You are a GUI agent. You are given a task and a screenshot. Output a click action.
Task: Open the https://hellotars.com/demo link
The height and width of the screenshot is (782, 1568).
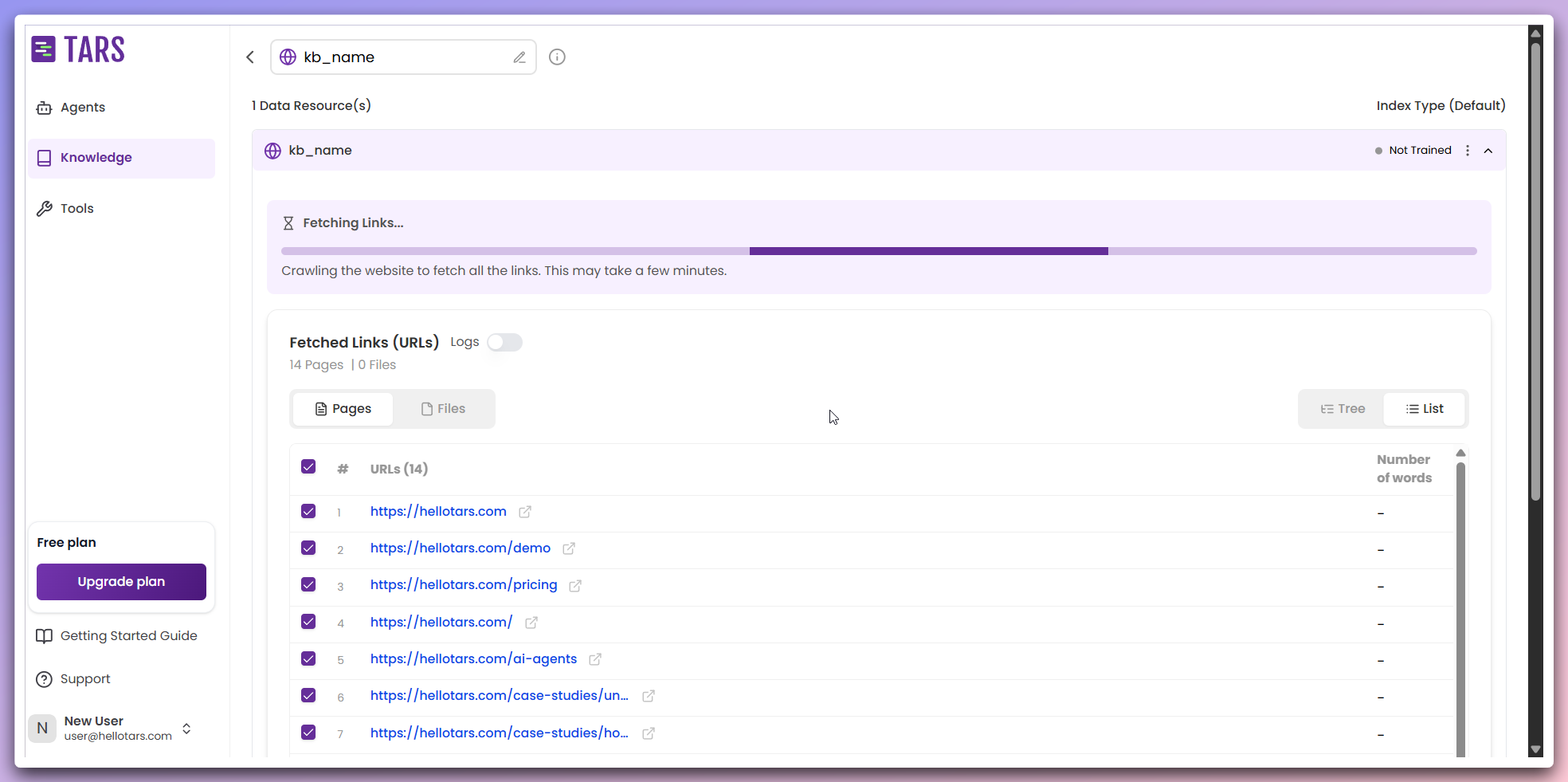(461, 548)
